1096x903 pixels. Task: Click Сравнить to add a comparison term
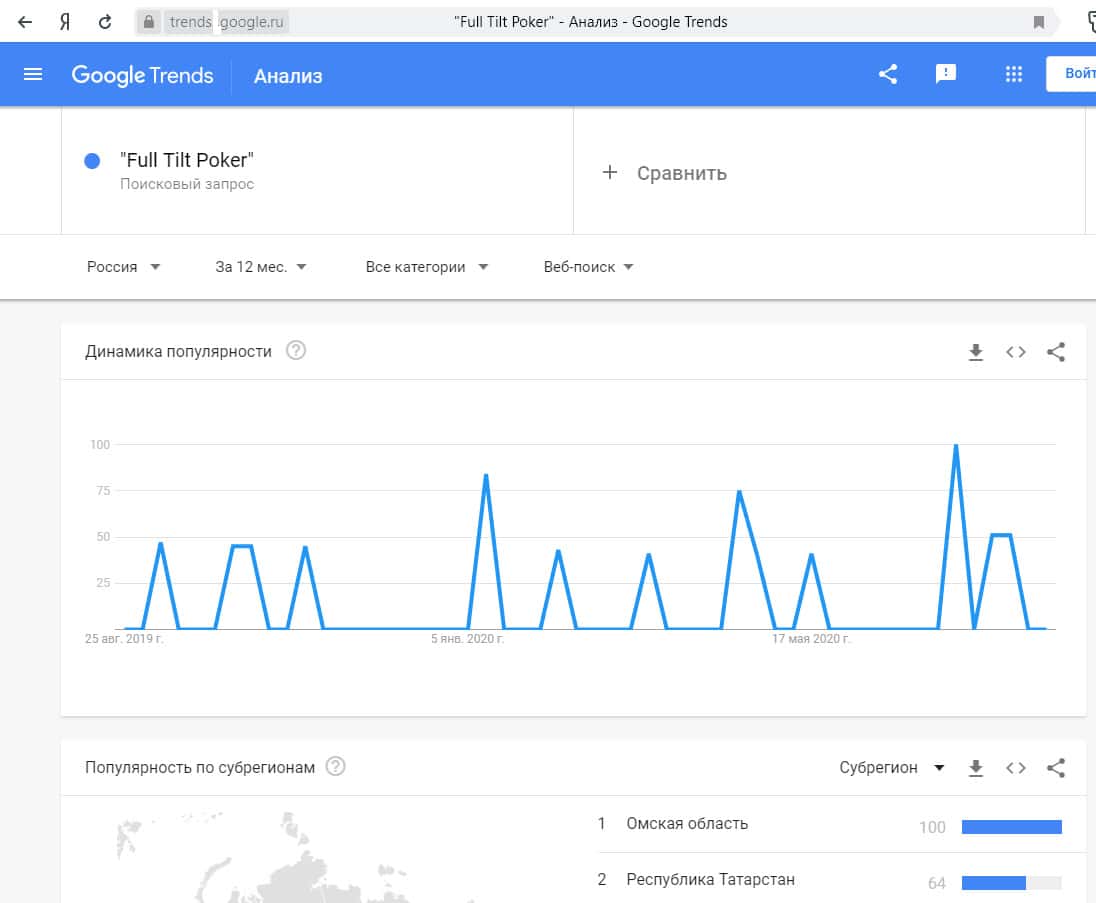coord(664,173)
